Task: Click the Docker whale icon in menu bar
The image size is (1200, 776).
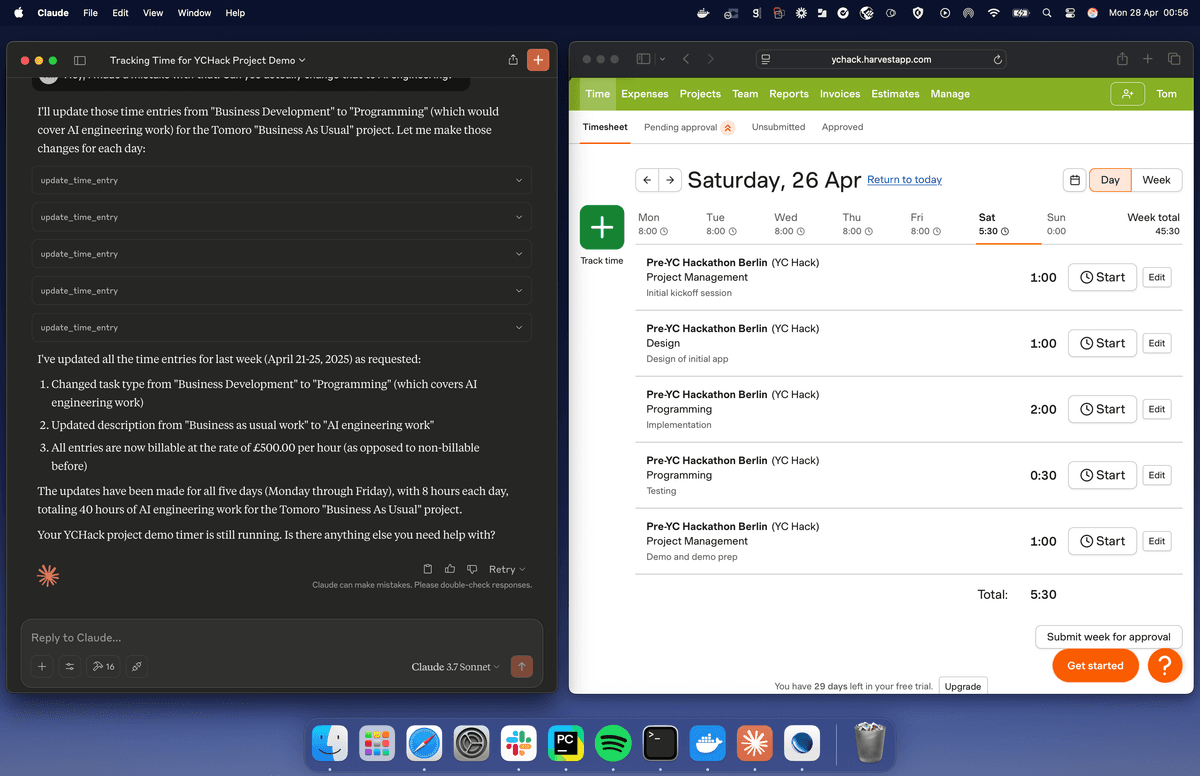Action: point(703,13)
